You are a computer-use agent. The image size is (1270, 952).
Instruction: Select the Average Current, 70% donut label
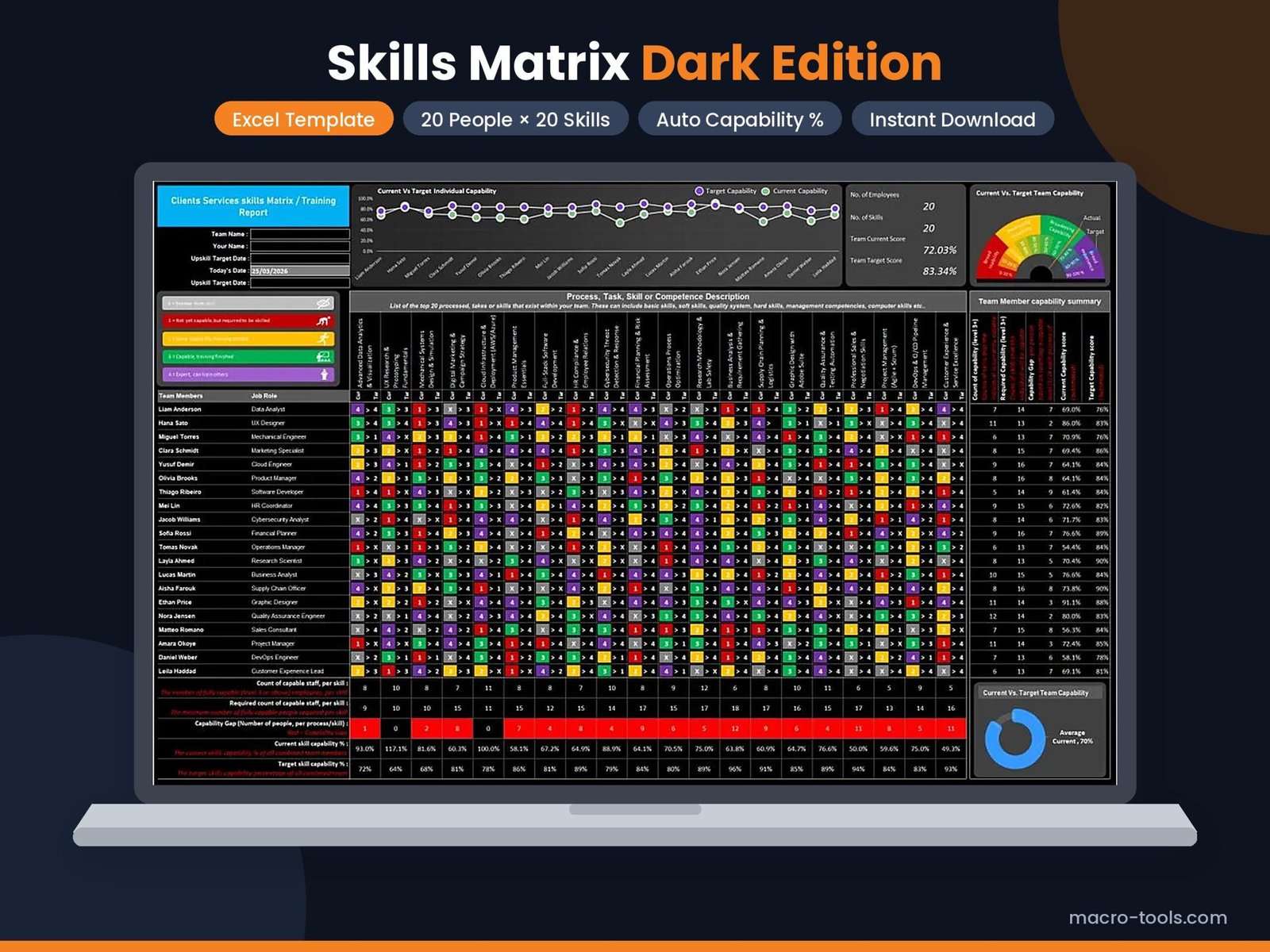(x=1072, y=737)
